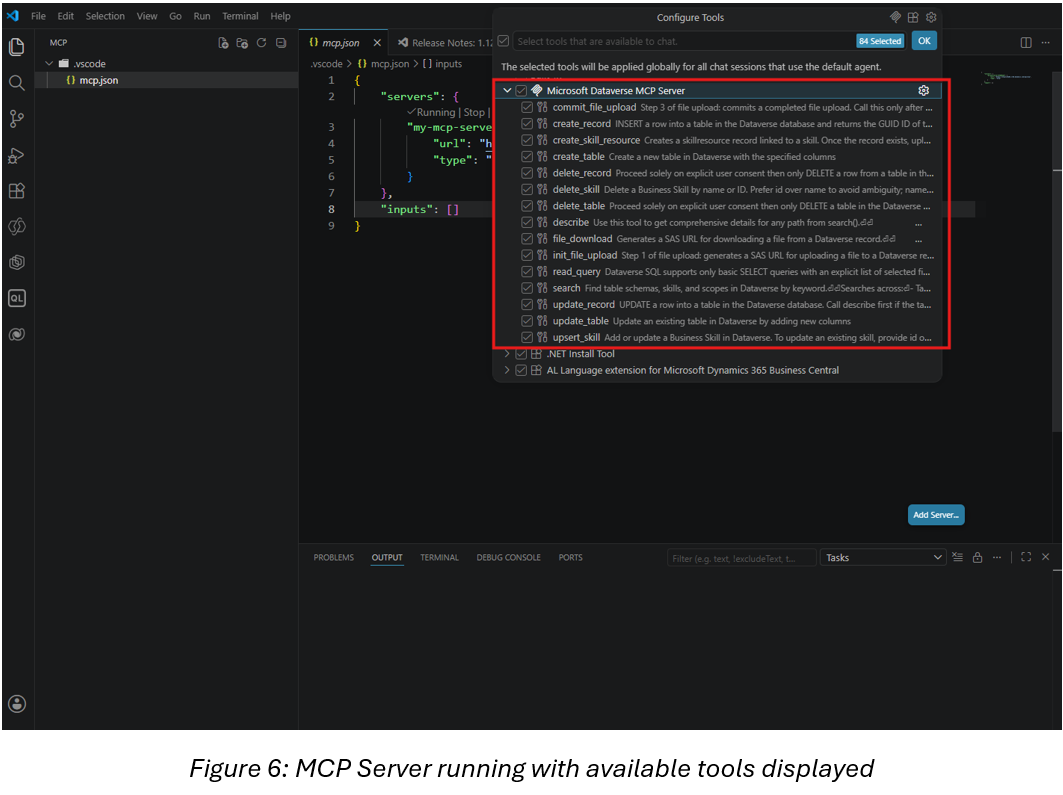Toggle the select-all tools checkbox
Viewport: 1063px width, 795px height.
coord(503,41)
